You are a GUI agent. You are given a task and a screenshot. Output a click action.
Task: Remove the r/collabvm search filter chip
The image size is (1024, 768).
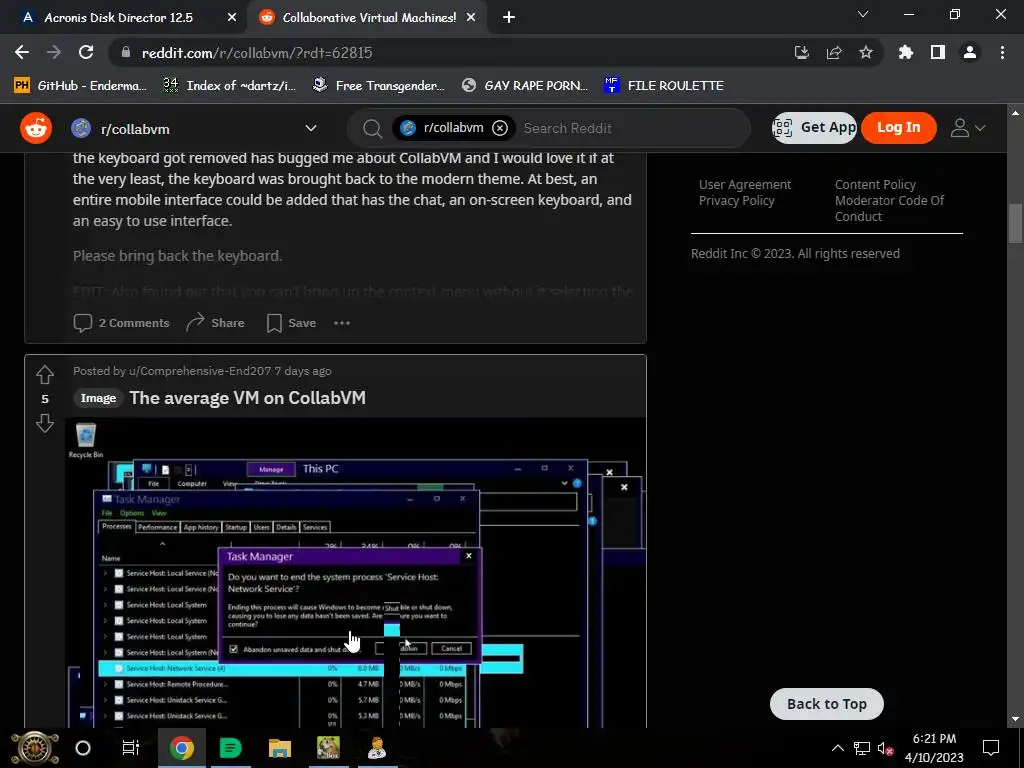(500, 128)
